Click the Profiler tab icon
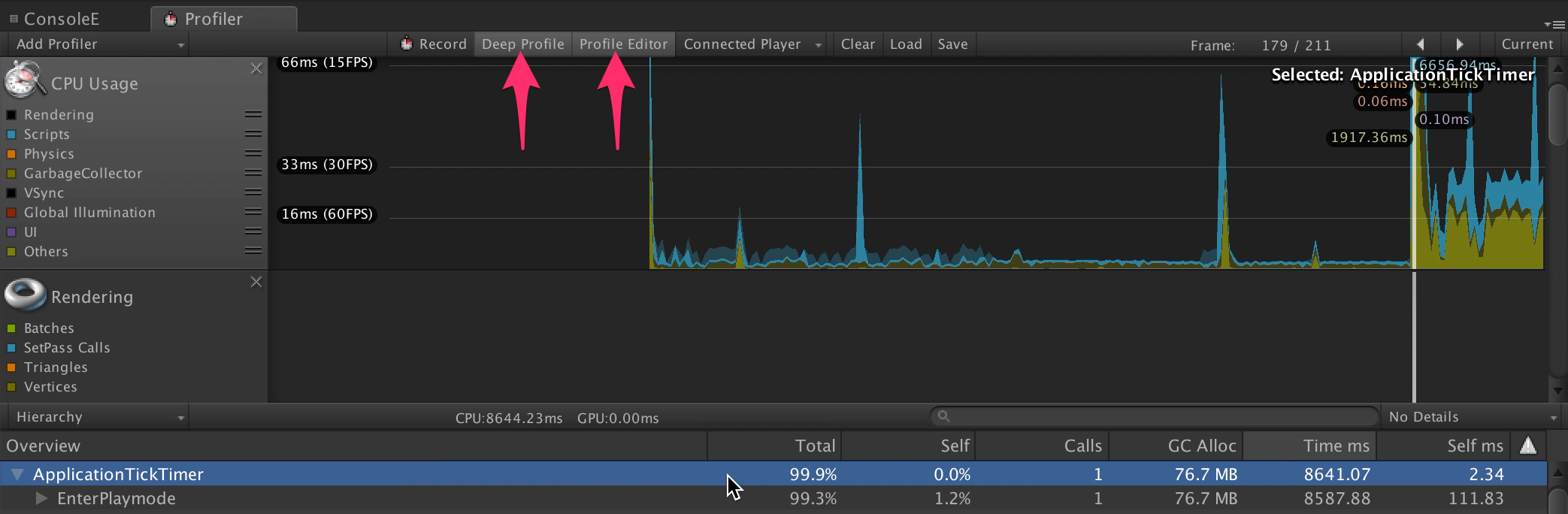Viewport: 1568px width, 514px height. tap(171, 20)
